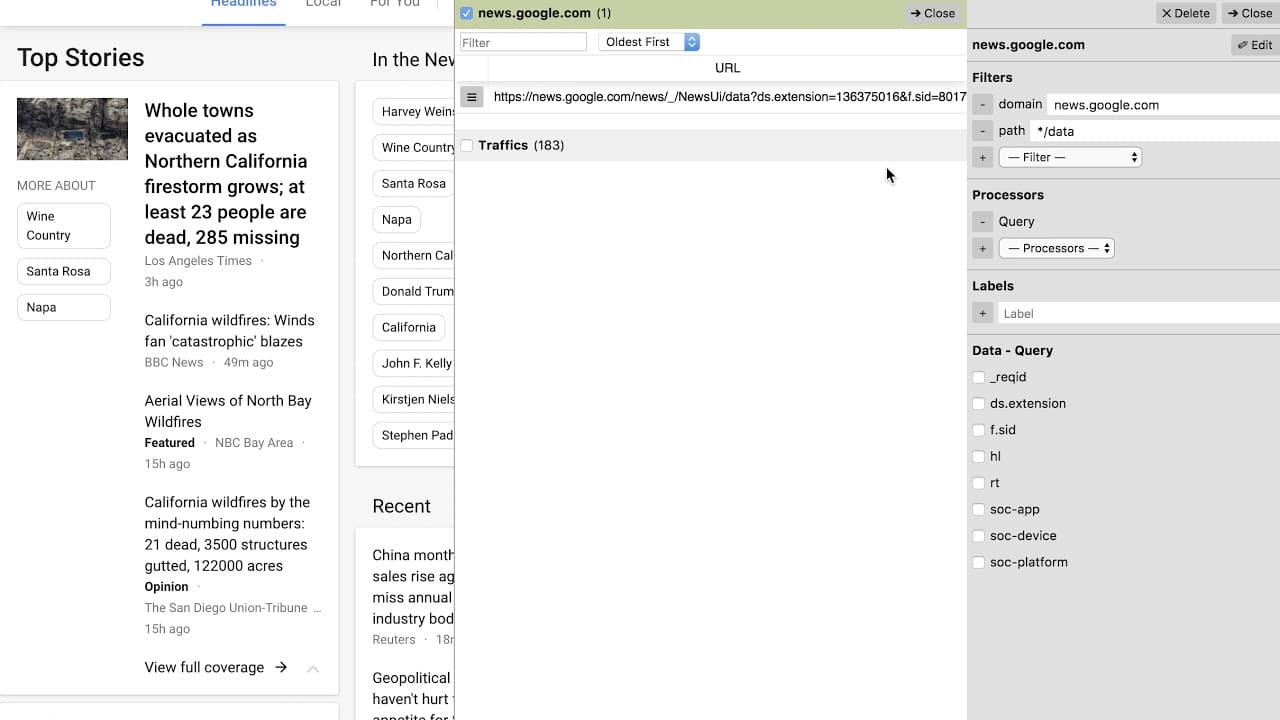The width and height of the screenshot is (1280, 720).
Task: Open the wildfire thumbnail image in Top Stories
Action: click(x=72, y=129)
